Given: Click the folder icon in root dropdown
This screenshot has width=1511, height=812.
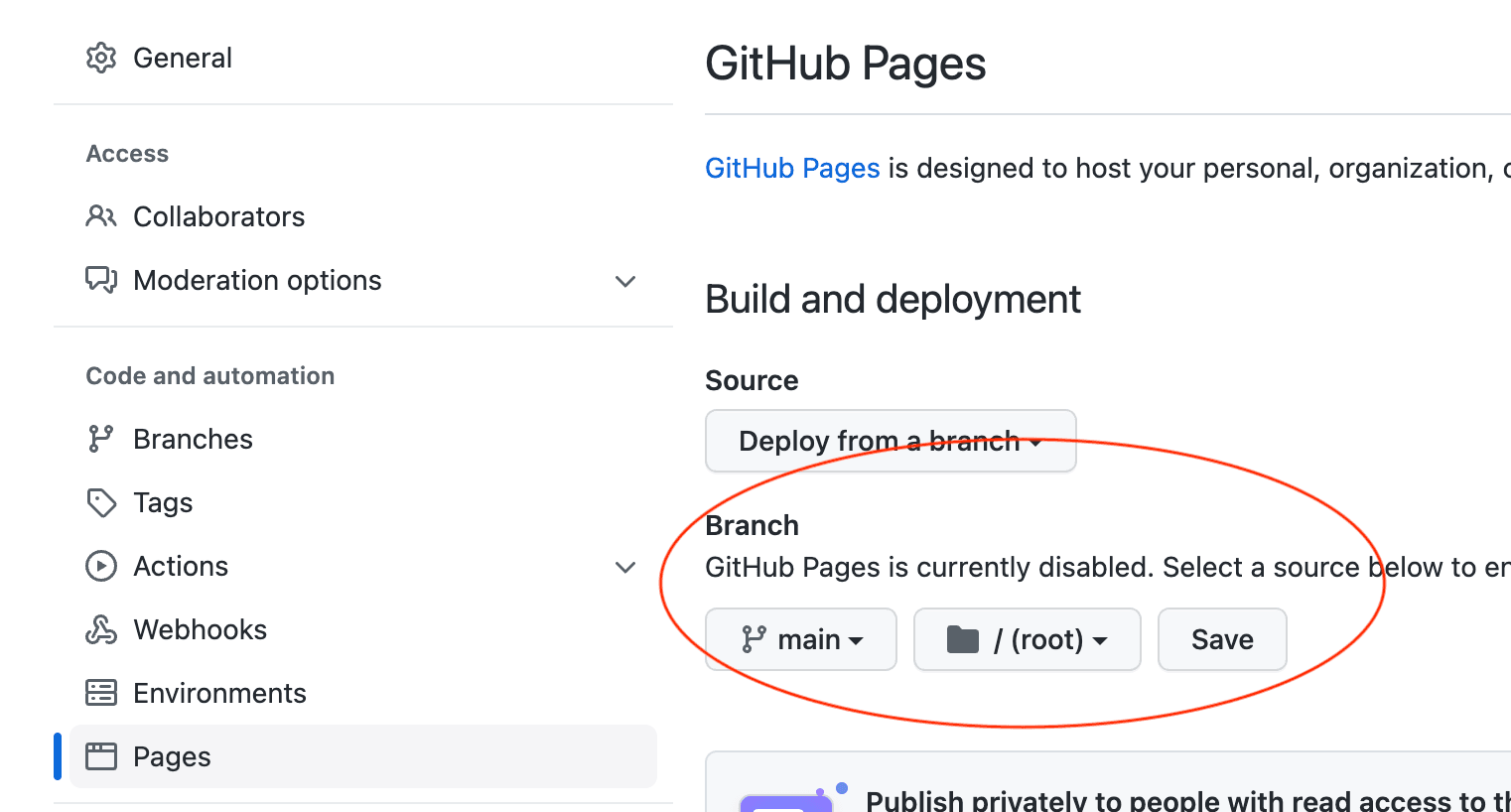Looking at the screenshot, I should click(x=963, y=639).
